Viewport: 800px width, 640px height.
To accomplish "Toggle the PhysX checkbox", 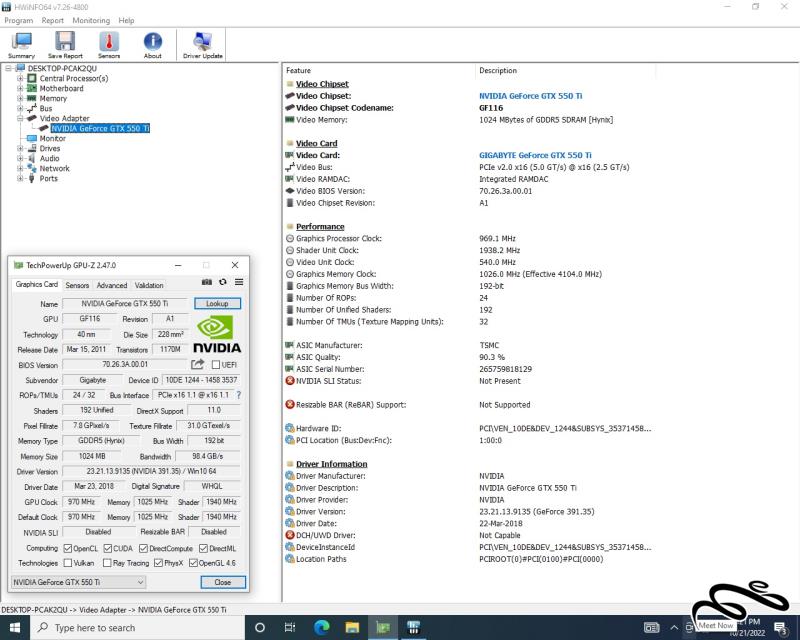I will [x=158, y=562].
